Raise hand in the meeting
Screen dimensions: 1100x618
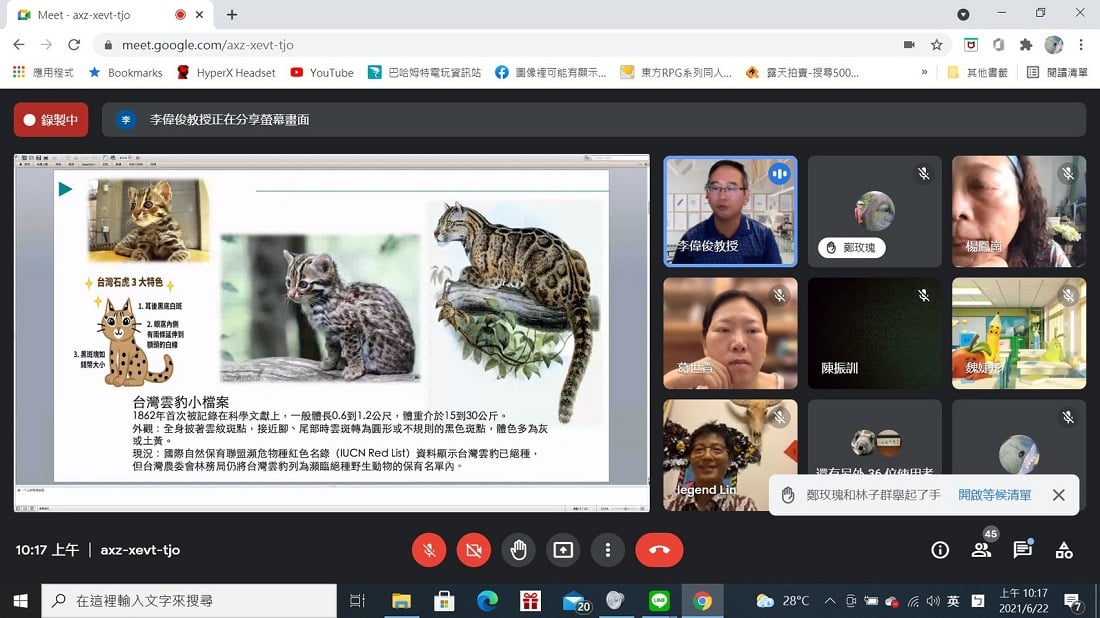click(x=518, y=550)
